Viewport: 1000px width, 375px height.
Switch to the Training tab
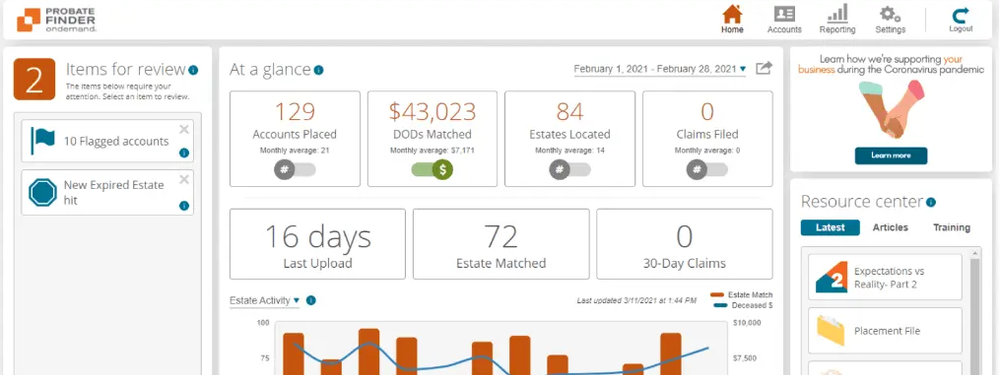click(x=952, y=228)
